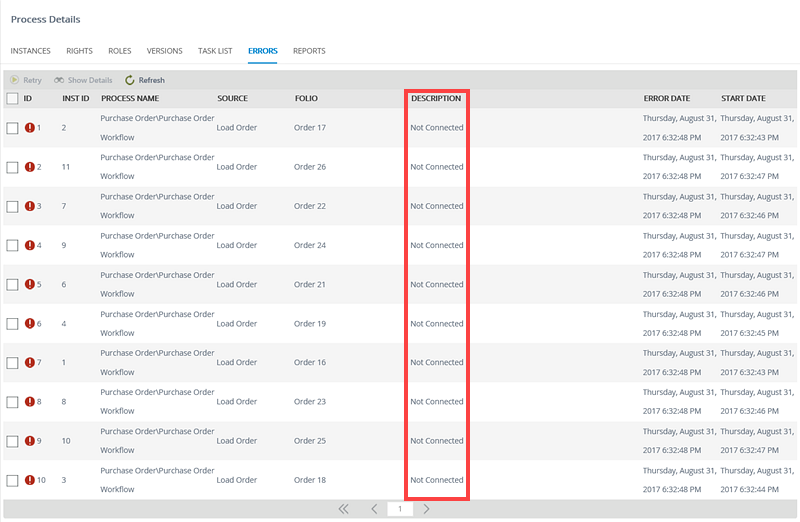This screenshot has width=800, height=522.
Task: Switch to the Instances tab
Action: (30, 51)
